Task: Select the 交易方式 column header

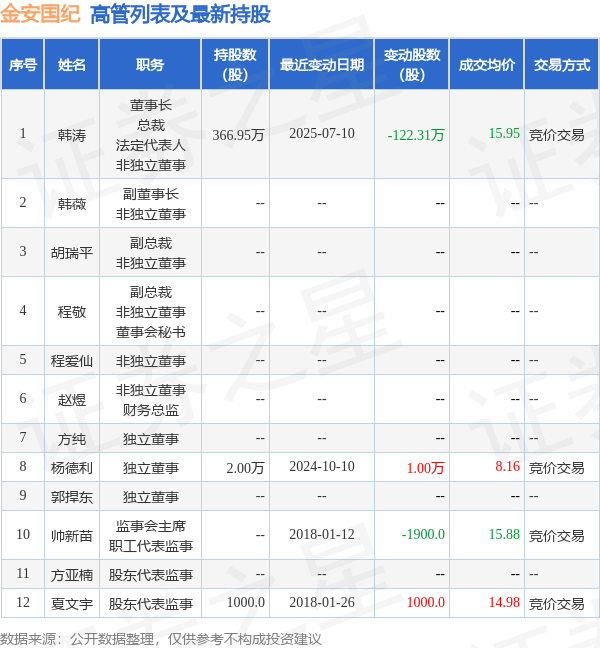Action: click(562, 64)
